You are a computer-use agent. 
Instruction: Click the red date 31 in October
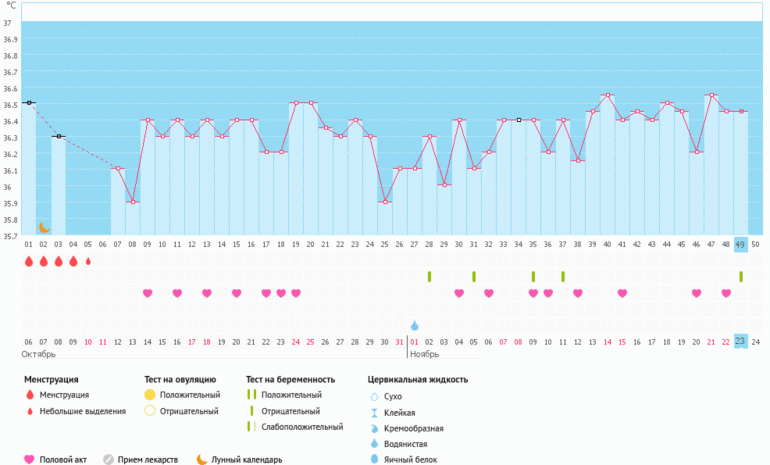pyautogui.click(x=400, y=342)
